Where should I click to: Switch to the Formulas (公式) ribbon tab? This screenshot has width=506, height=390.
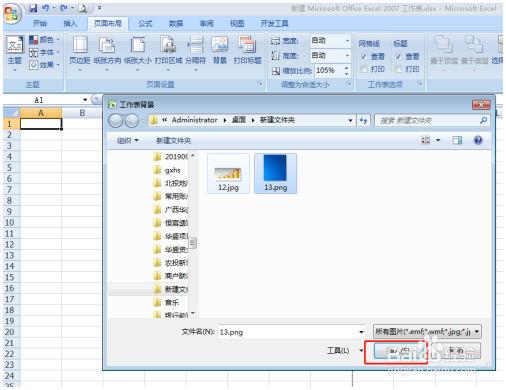tap(145, 23)
